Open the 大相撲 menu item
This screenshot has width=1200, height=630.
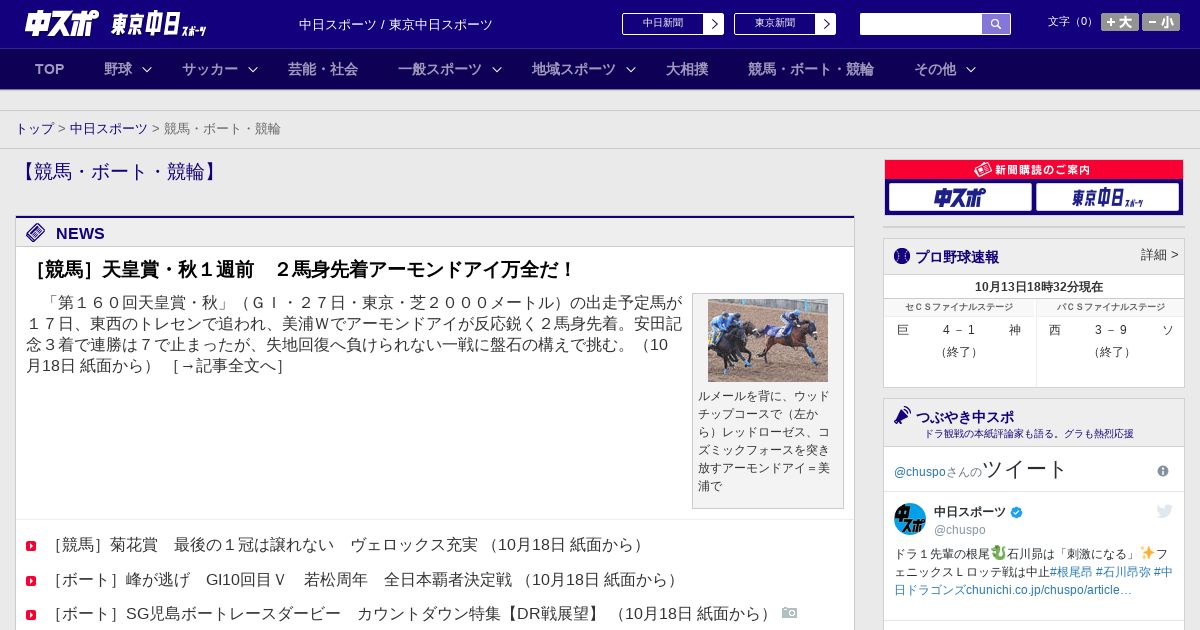point(687,69)
